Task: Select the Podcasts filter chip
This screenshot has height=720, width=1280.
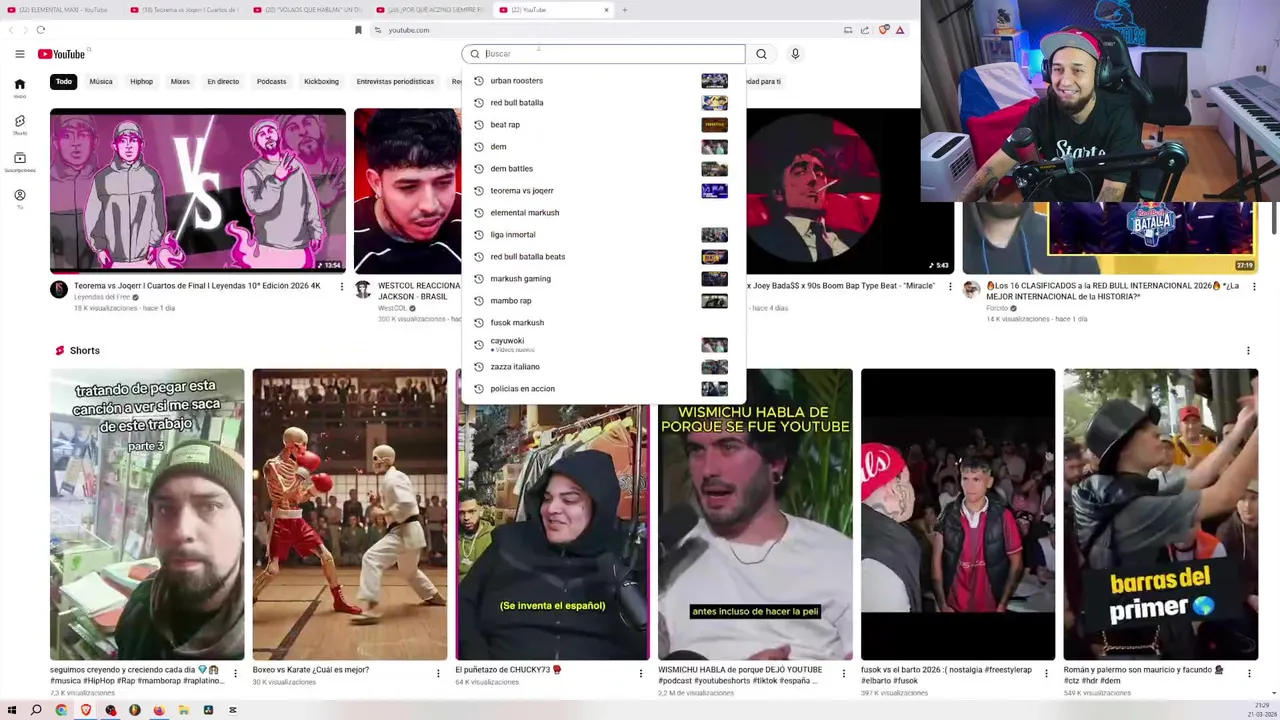Action: 271,82
